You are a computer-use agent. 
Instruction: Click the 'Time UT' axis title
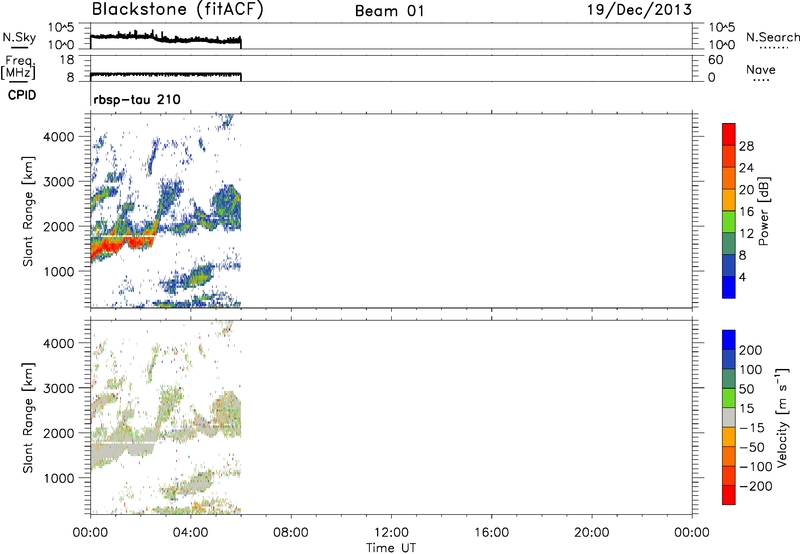tap(391, 548)
